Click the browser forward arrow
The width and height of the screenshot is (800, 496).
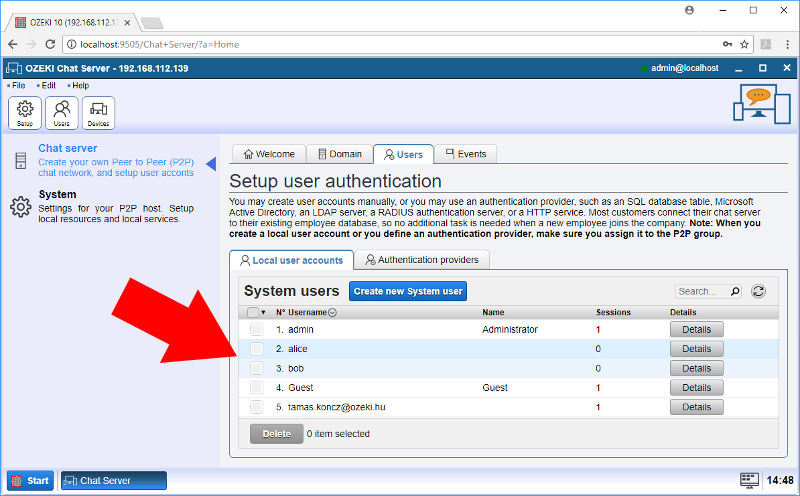coord(32,44)
